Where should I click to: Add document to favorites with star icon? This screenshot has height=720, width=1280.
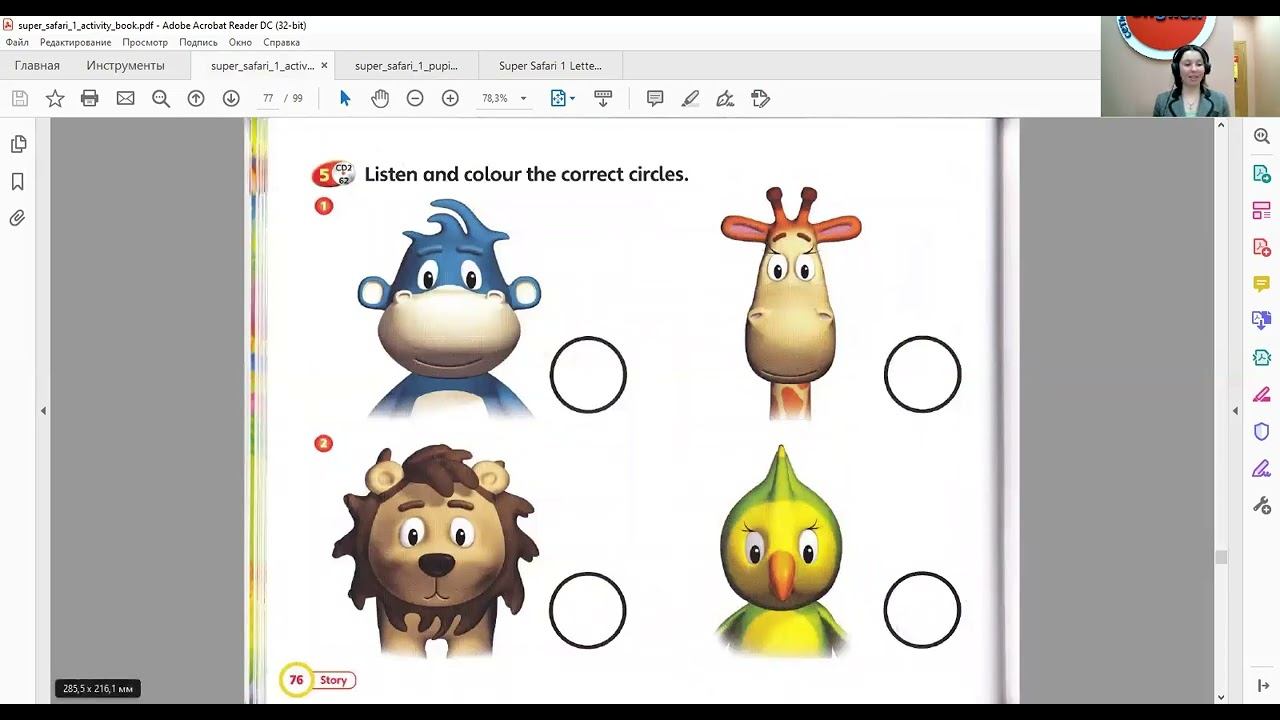55,98
